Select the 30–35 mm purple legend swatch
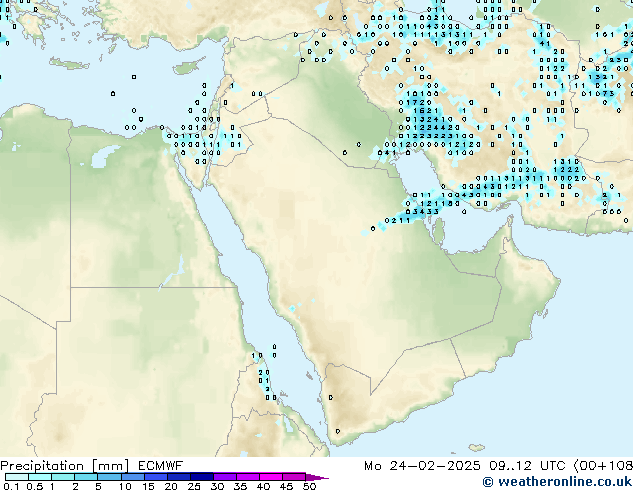634x490 pixels. pyautogui.click(x=224, y=477)
